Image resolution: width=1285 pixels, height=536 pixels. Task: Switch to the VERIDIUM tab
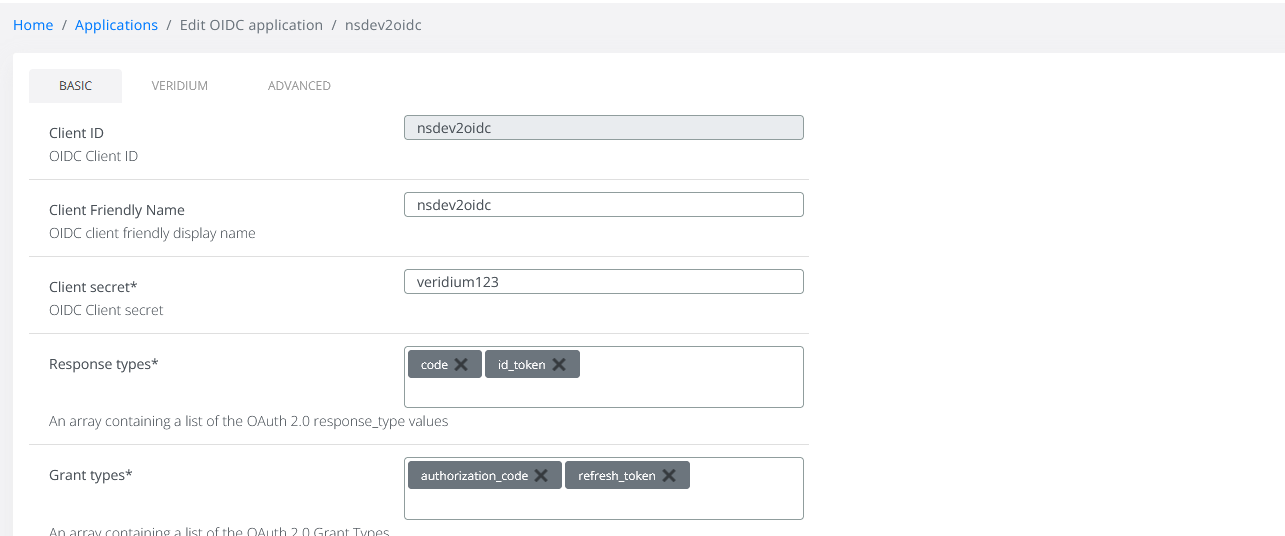click(x=180, y=86)
